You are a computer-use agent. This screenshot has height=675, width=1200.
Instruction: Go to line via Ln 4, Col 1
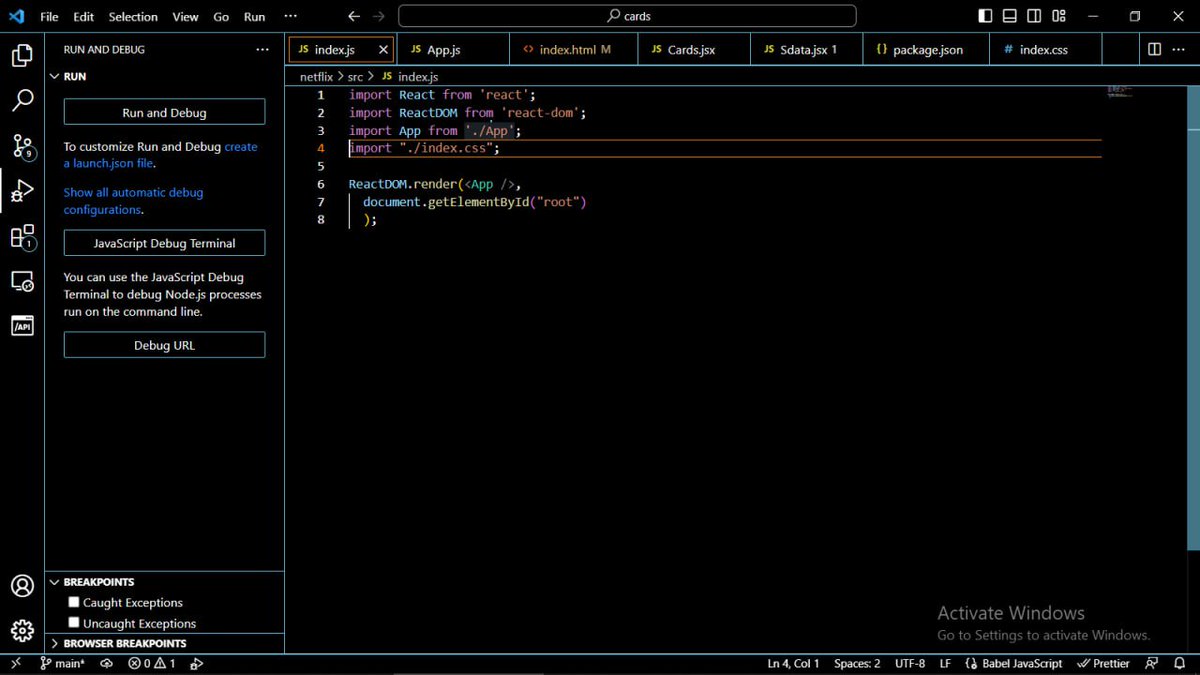793,663
